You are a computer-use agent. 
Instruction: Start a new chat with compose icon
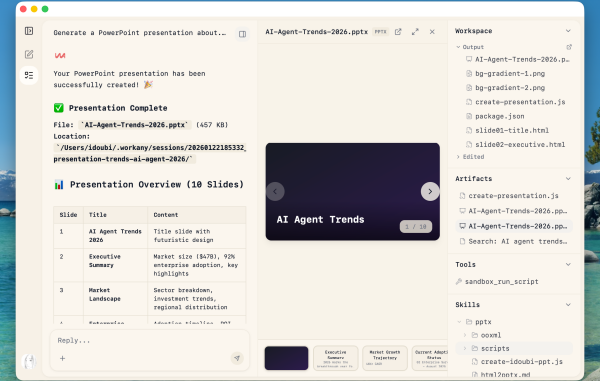click(x=29, y=54)
